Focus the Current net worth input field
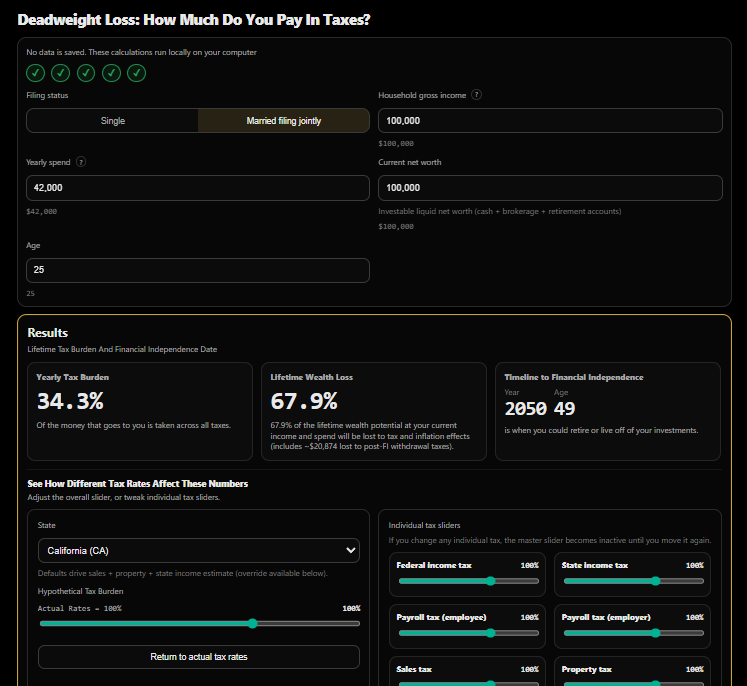 (x=550, y=188)
